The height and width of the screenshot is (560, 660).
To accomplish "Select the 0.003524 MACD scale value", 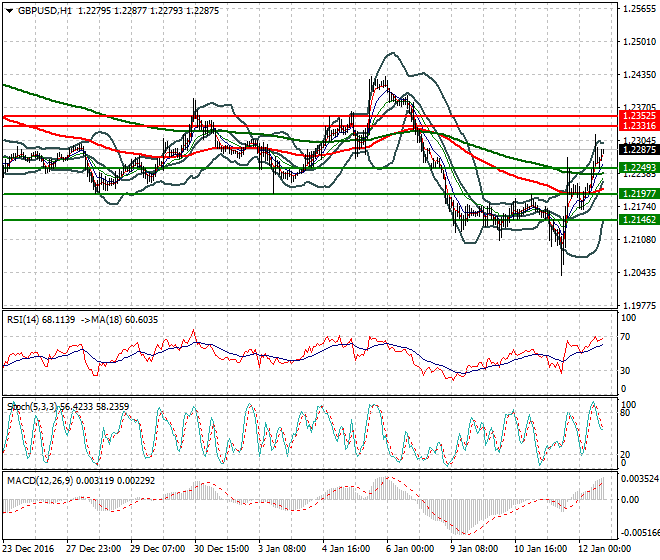I will [640, 479].
